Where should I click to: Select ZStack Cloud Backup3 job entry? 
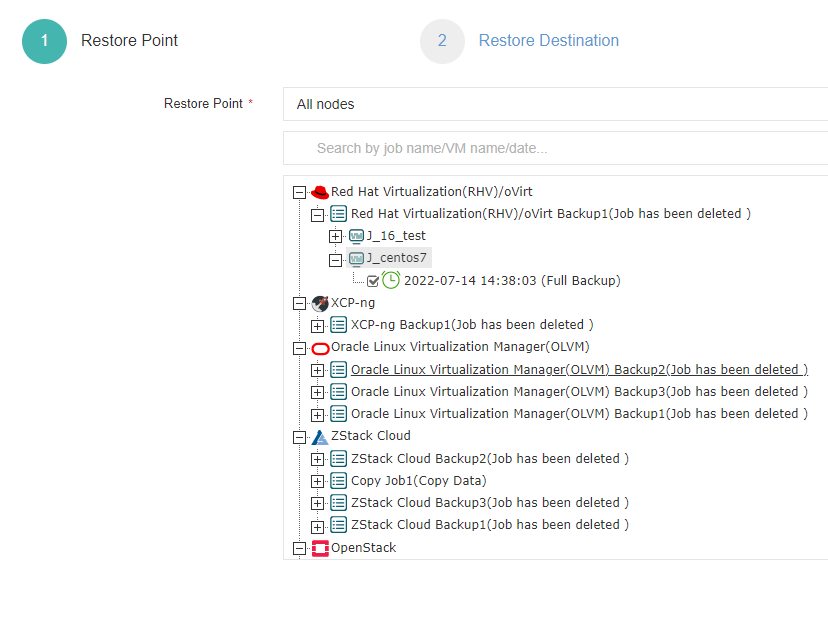tap(489, 503)
